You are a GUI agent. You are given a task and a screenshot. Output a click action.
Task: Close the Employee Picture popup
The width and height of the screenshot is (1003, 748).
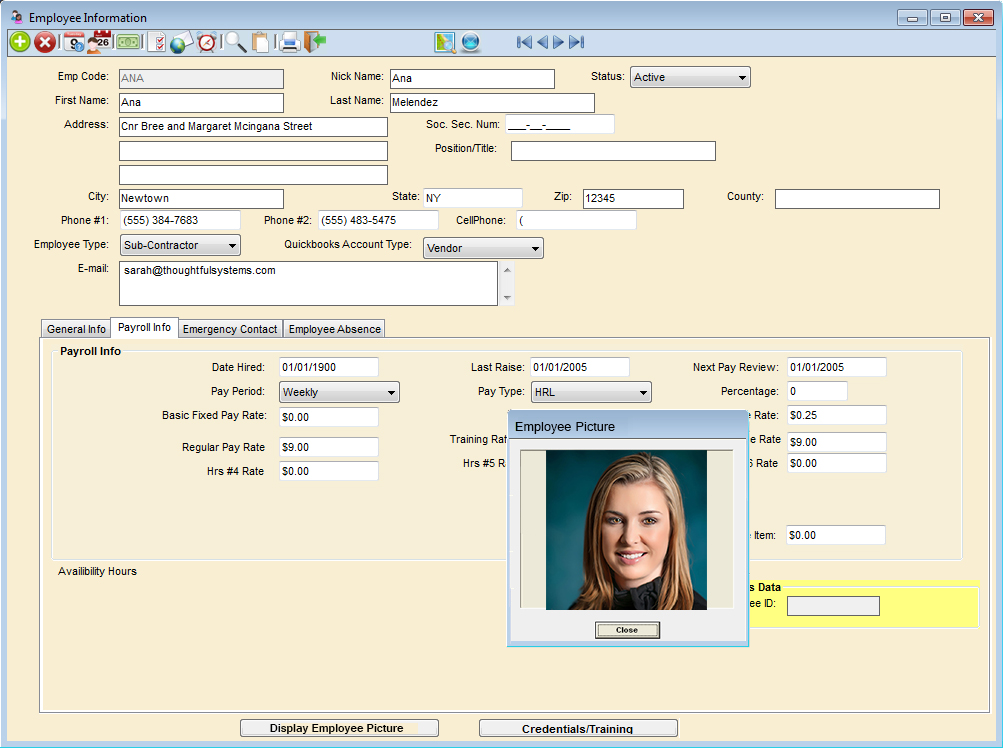627,630
